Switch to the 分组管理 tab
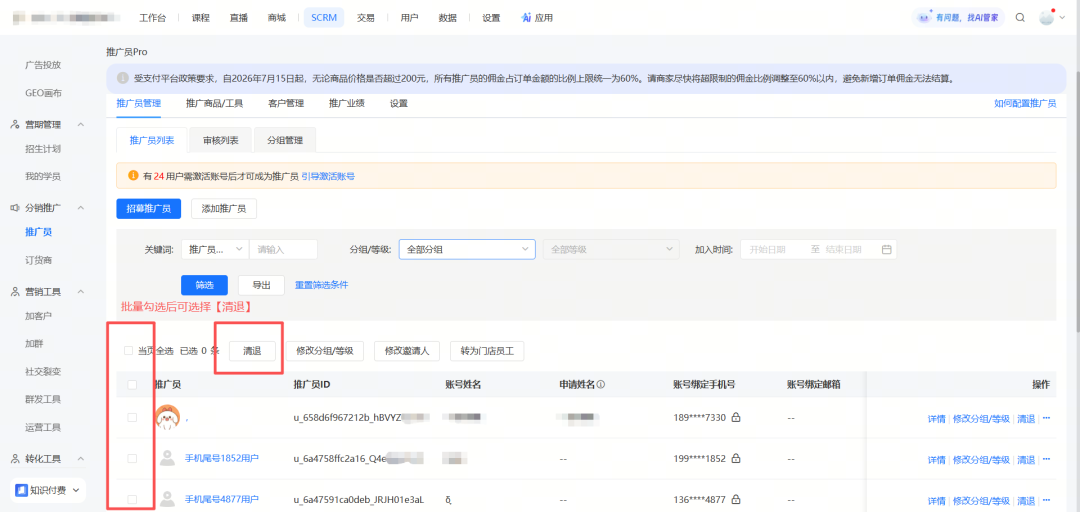Viewport: 1080px width, 512px height. [x=285, y=140]
